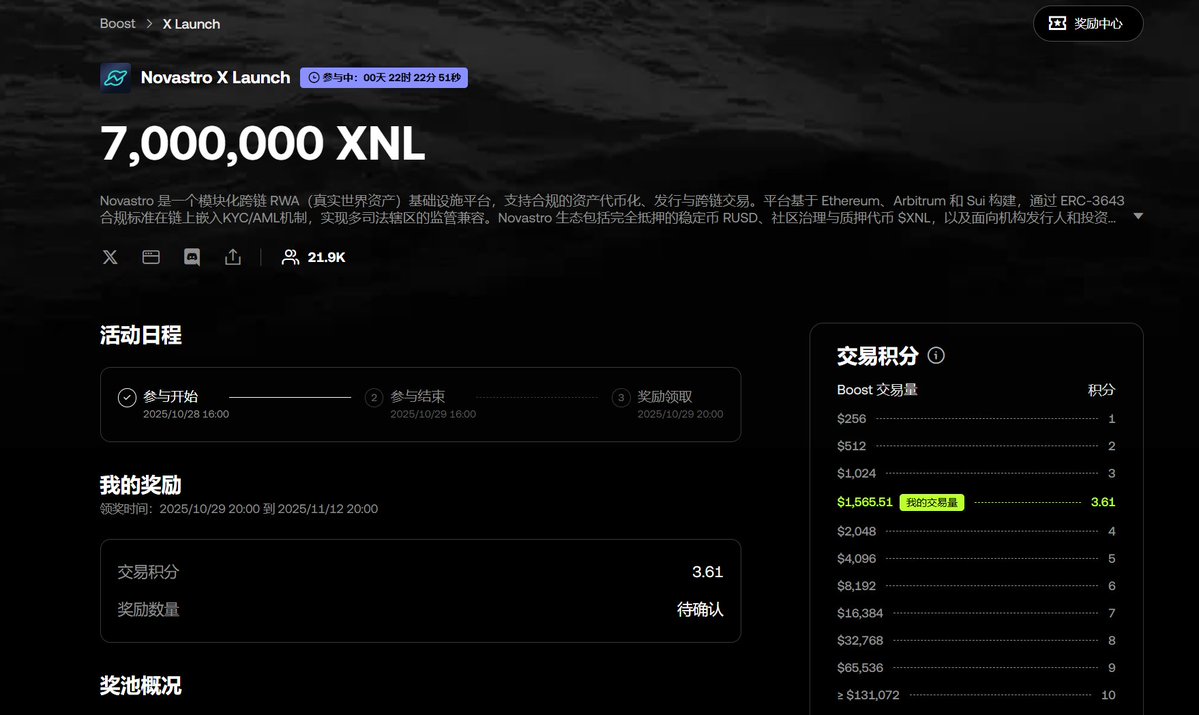1199x715 pixels.
Task: Click the X Launch breadcrumb
Action: tap(191, 24)
